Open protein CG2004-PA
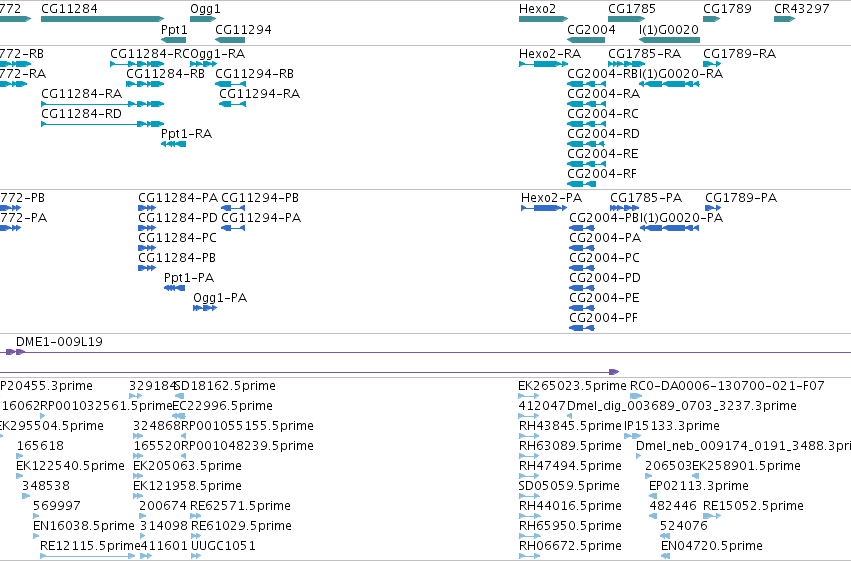This screenshot has width=851, height=561. coord(605,238)
